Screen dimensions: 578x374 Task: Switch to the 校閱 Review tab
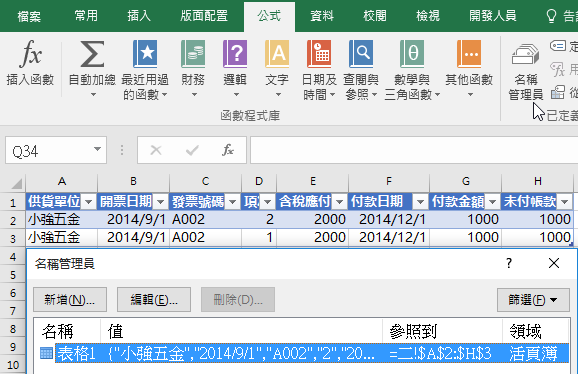375,16
